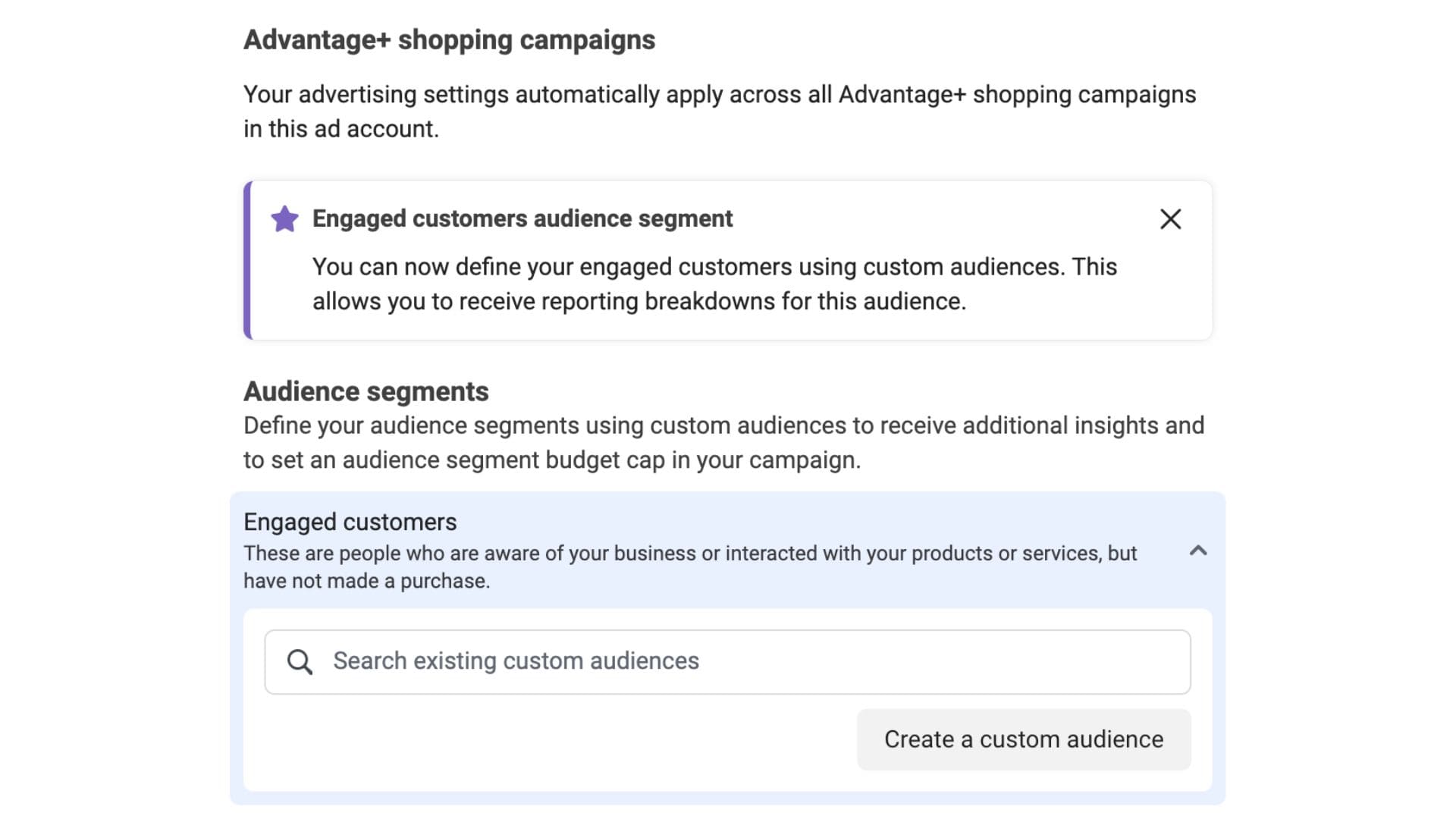Click paragraph about audience segment budget cap
The image size is (1456, 819).
point(551,460)
